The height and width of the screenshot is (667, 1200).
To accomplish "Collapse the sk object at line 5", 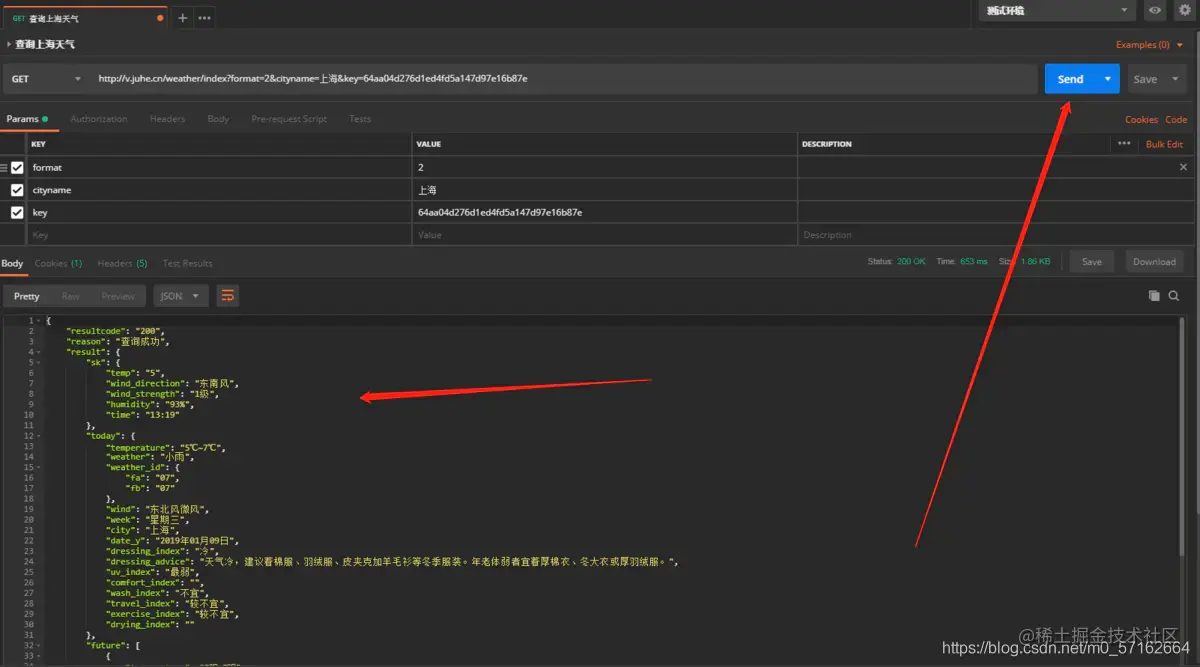I will pyautogui.click(x=39, y=362).
